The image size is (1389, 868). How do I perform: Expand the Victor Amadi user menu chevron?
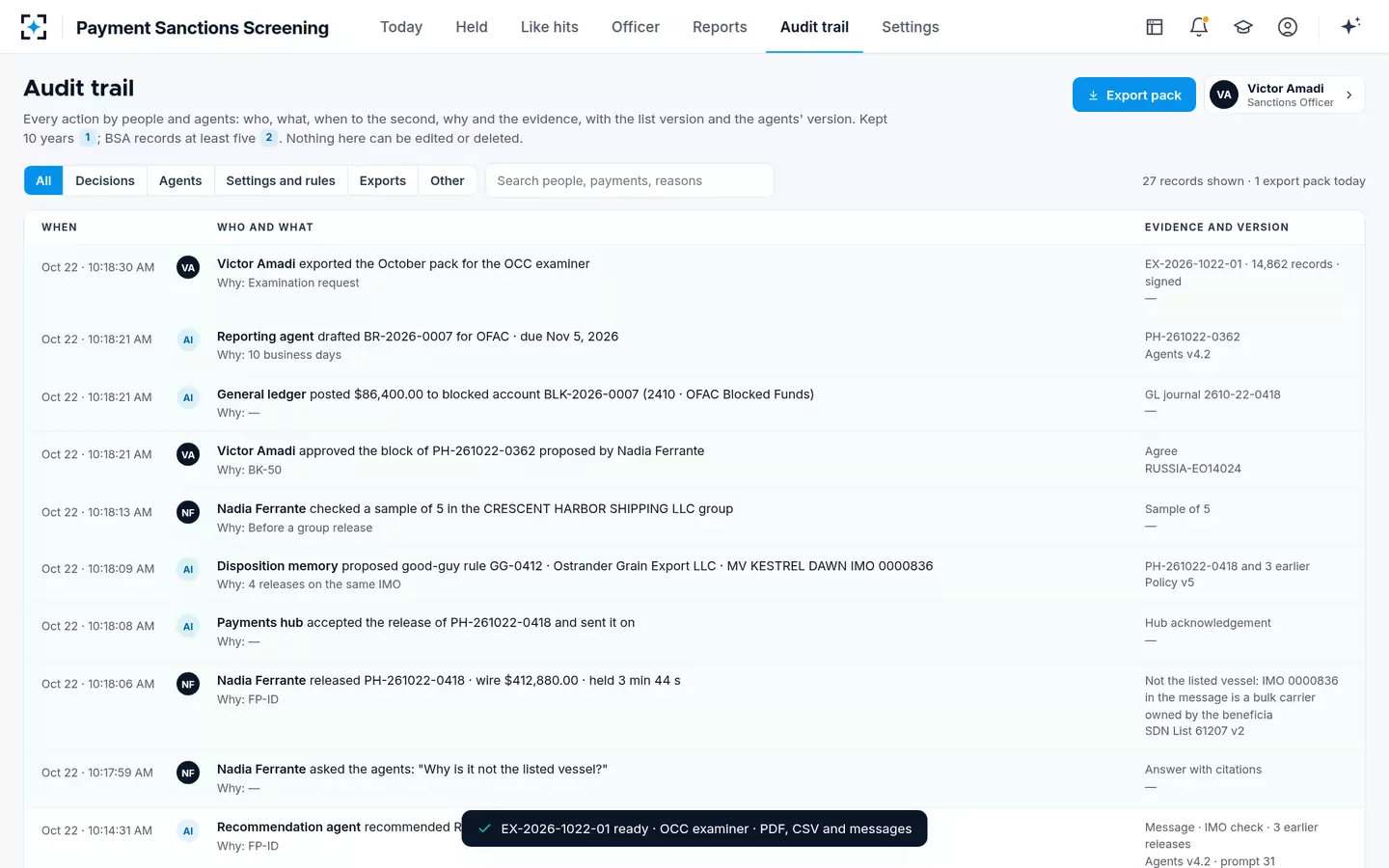pos(1349,95)
